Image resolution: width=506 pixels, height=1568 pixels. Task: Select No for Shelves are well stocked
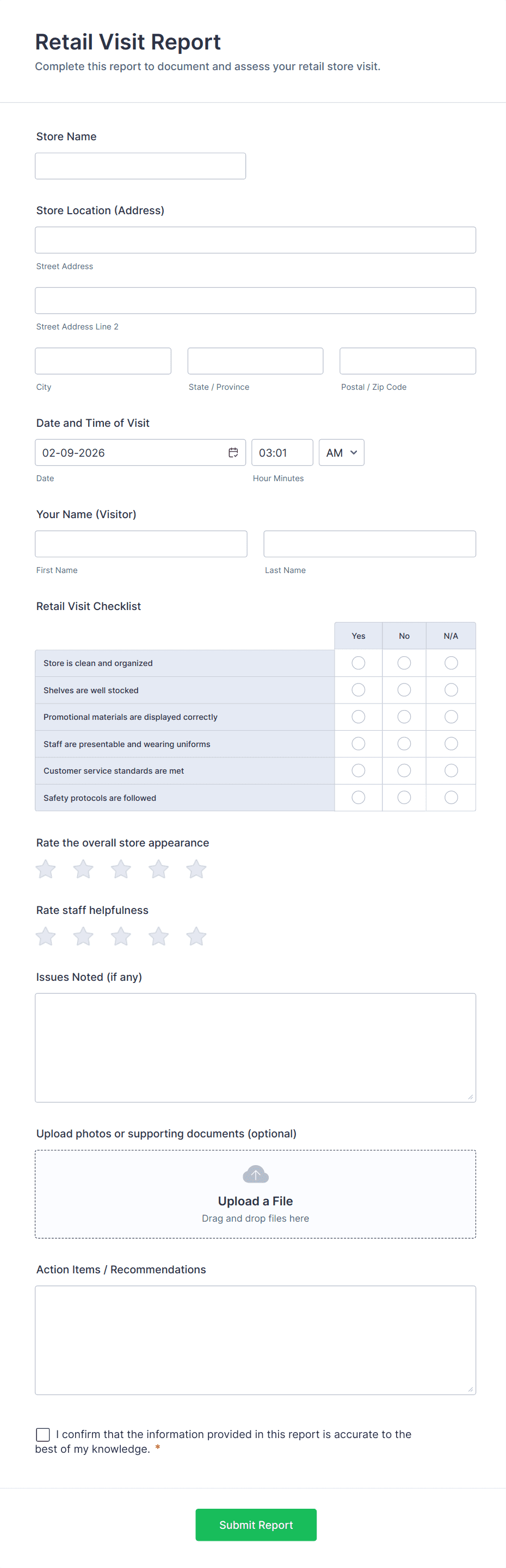pos(404,689)
